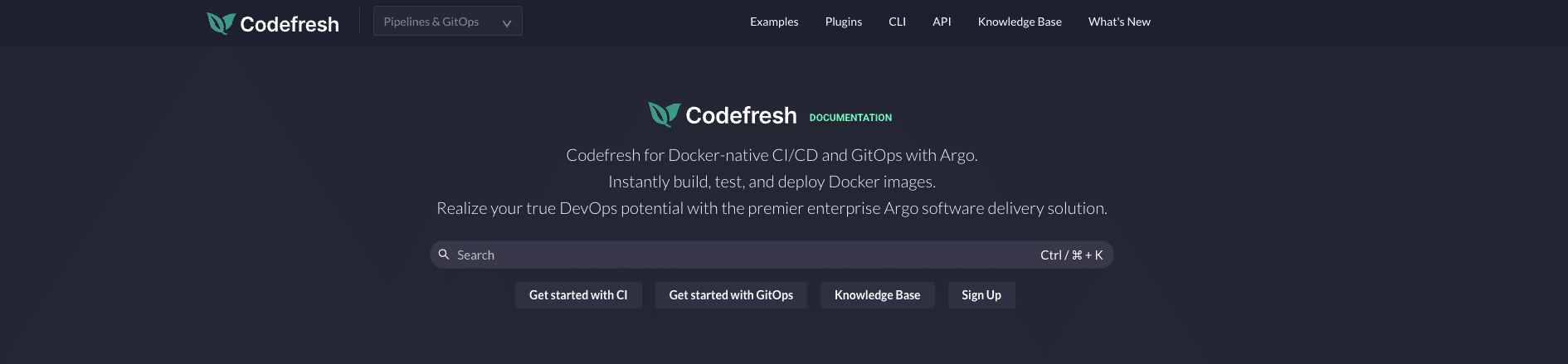Click the magnifier icon in the search bar
The image size is (1568, 364).
pyautogui.click(x=444, y=255)
